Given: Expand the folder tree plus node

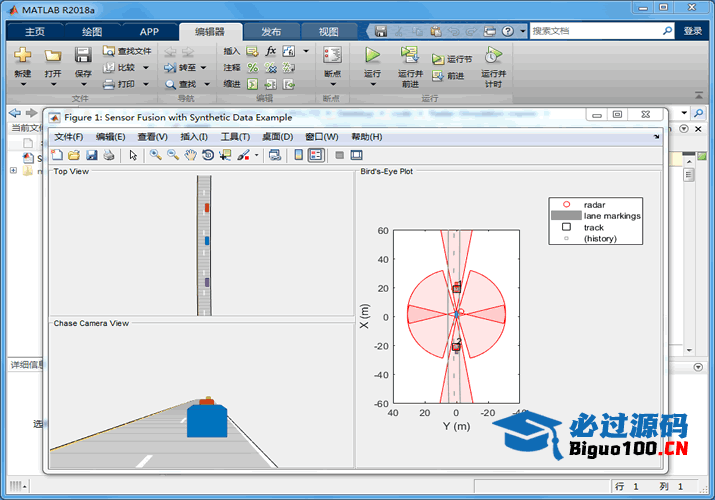Looking at the screenshot, I should tap(13, 170).
